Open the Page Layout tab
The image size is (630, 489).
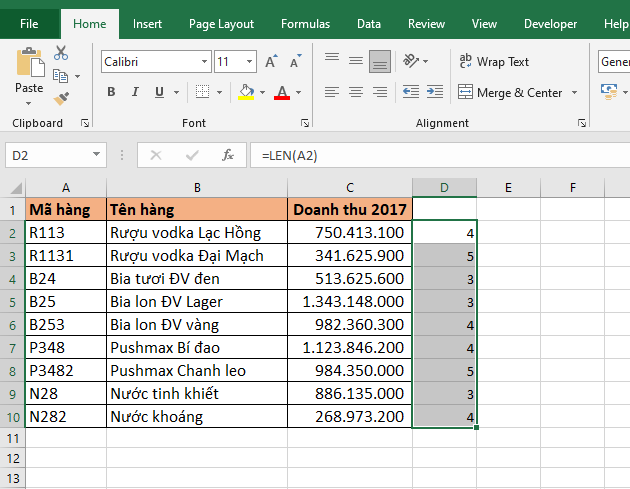click(221, 24)
